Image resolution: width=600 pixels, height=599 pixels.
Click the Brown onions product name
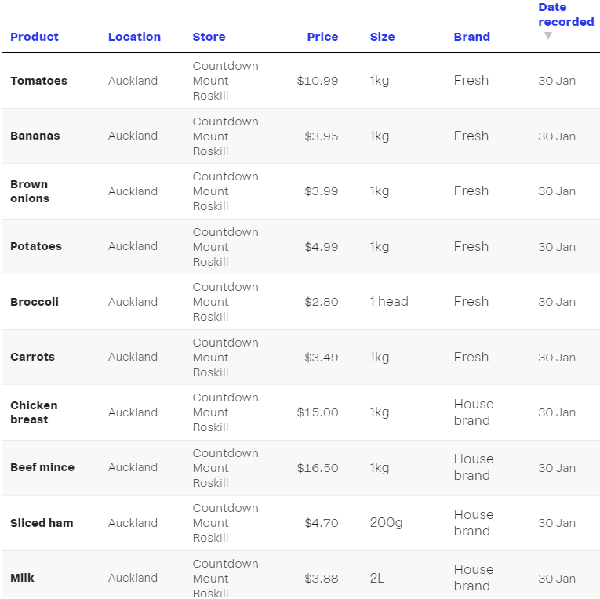click(x=29, y=191)
